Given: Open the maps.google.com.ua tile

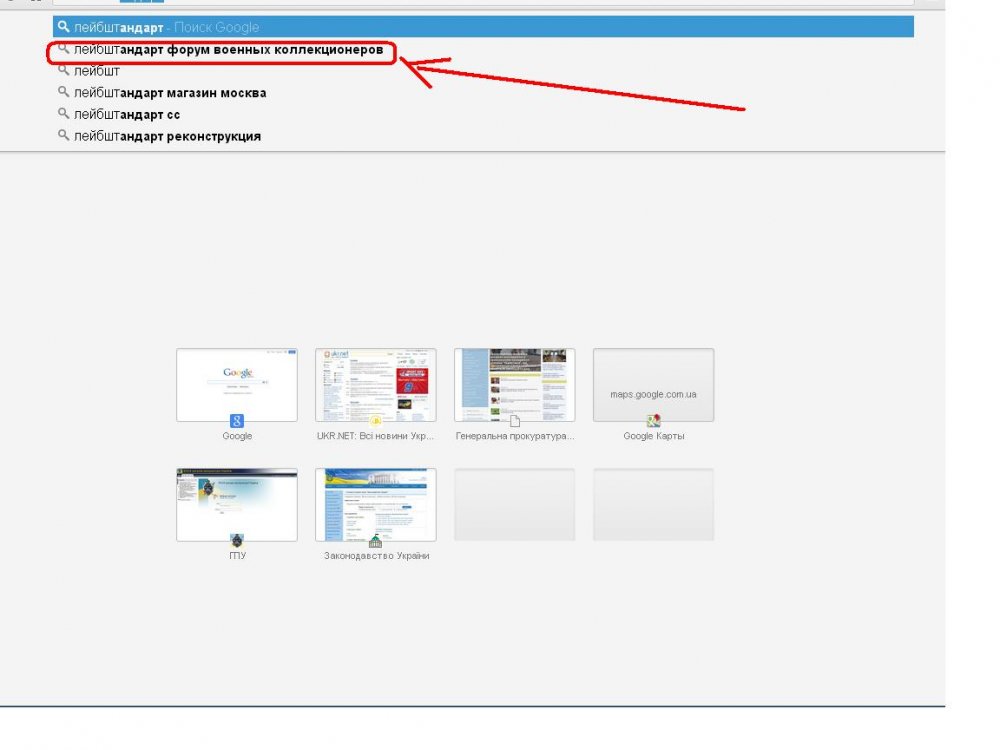Looking at the screenshot, I should pyautogui.click(x=654, y=385).
